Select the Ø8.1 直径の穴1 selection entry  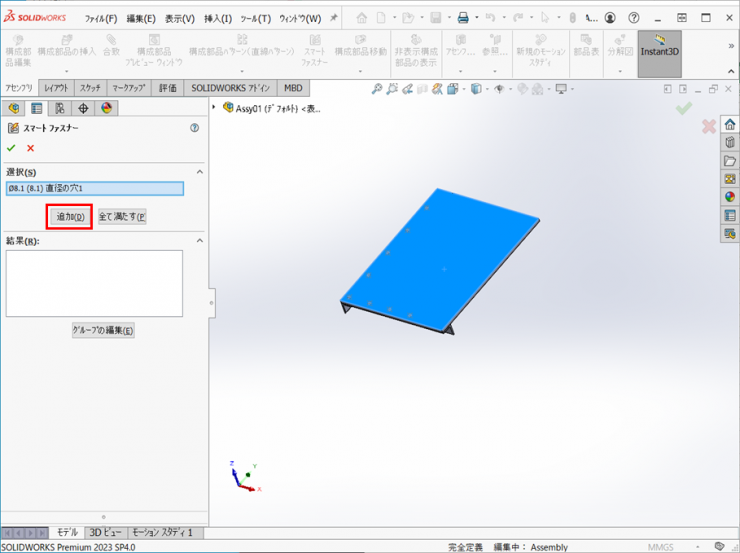[x=94, y=188]
